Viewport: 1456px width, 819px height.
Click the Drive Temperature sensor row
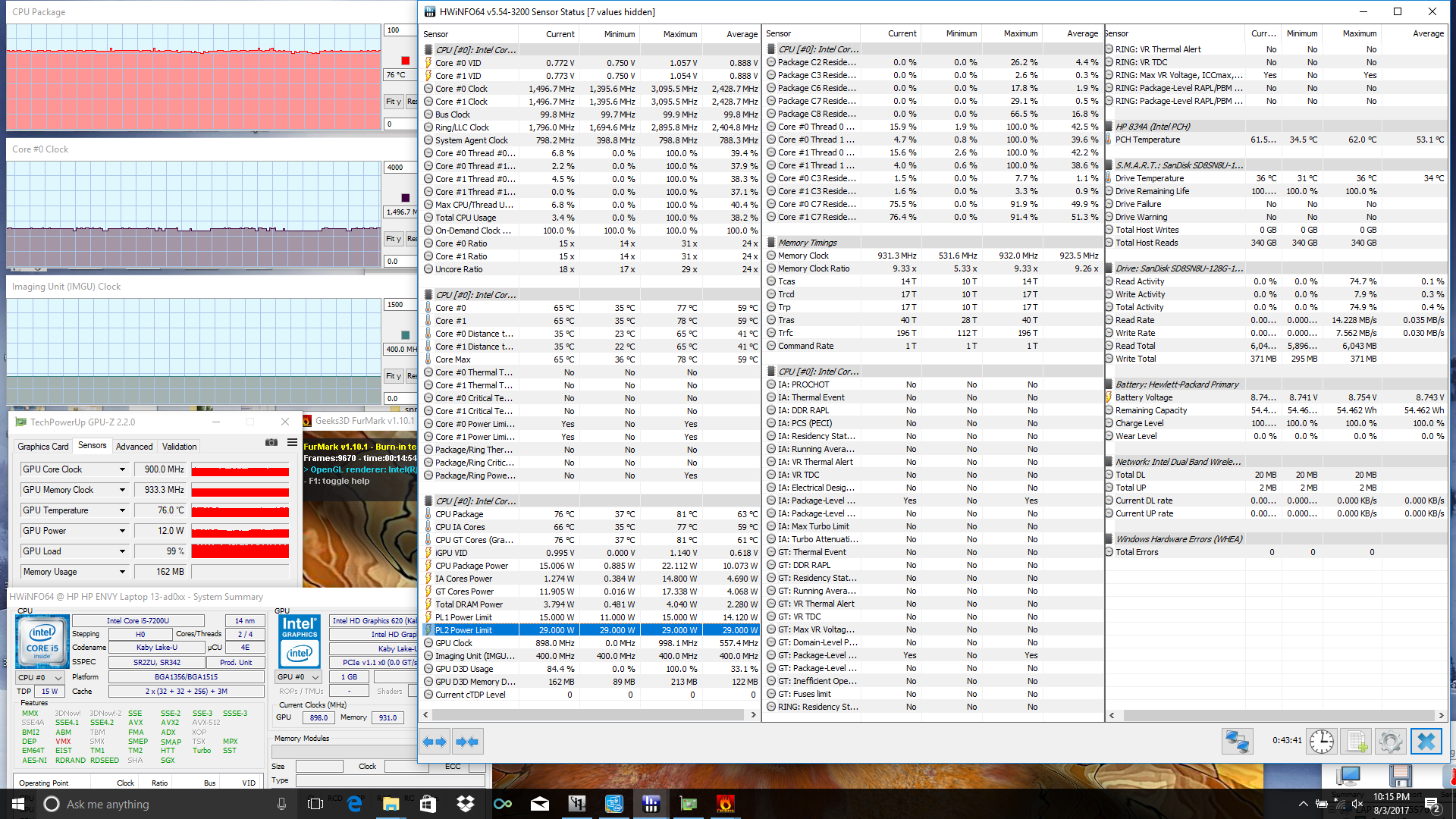pyautogui.click(x=1276, y=178)
